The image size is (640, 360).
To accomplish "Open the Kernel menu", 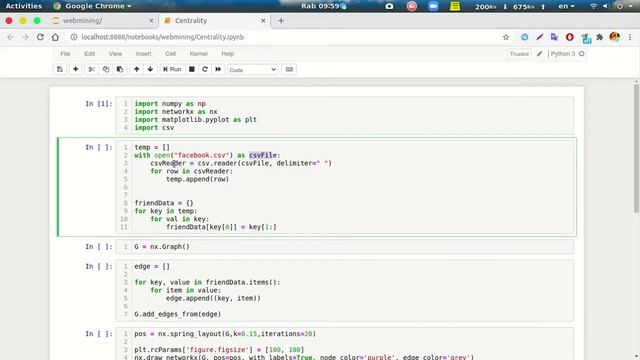I will pyautogui.click(x=198, y=54).
